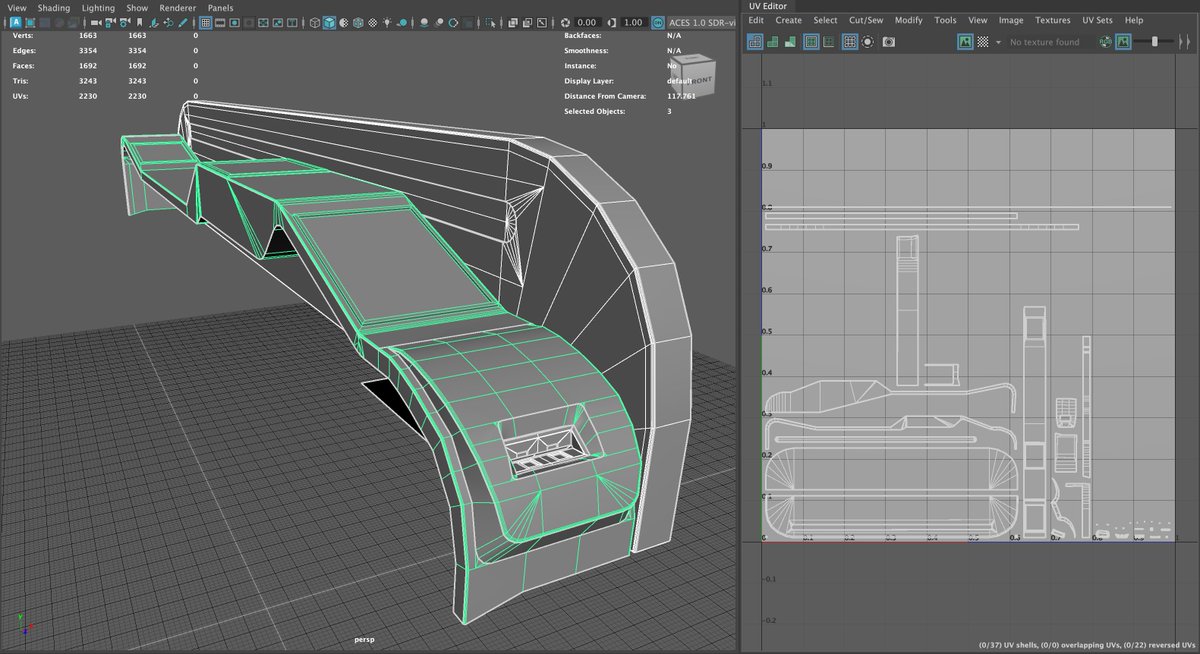Toggle the film gate icon
Image resolution: width=1200 pixels, height=654 pixels.
219,22
